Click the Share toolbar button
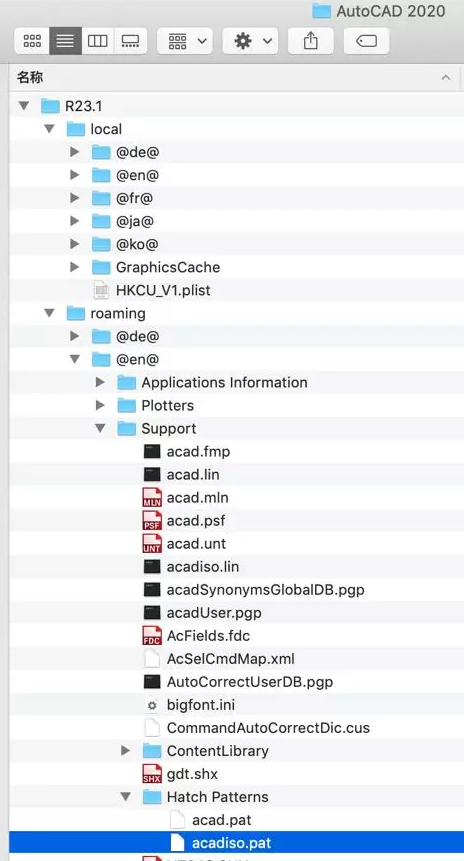Image resolution: width=464 pixels, height=861 pixels. click(311, 41)
